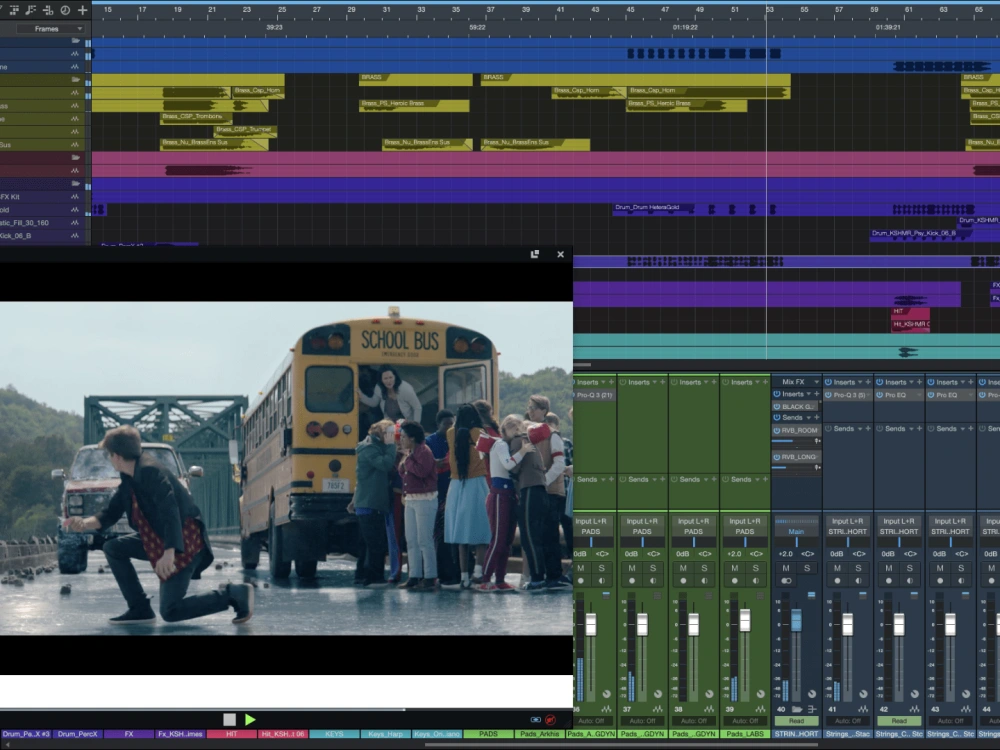Image resolution: width=1000 pixels, height=750 pixels.
Task: Click the volume fader on channel 37
Action: pyautogui.click(x=642, y=624)
